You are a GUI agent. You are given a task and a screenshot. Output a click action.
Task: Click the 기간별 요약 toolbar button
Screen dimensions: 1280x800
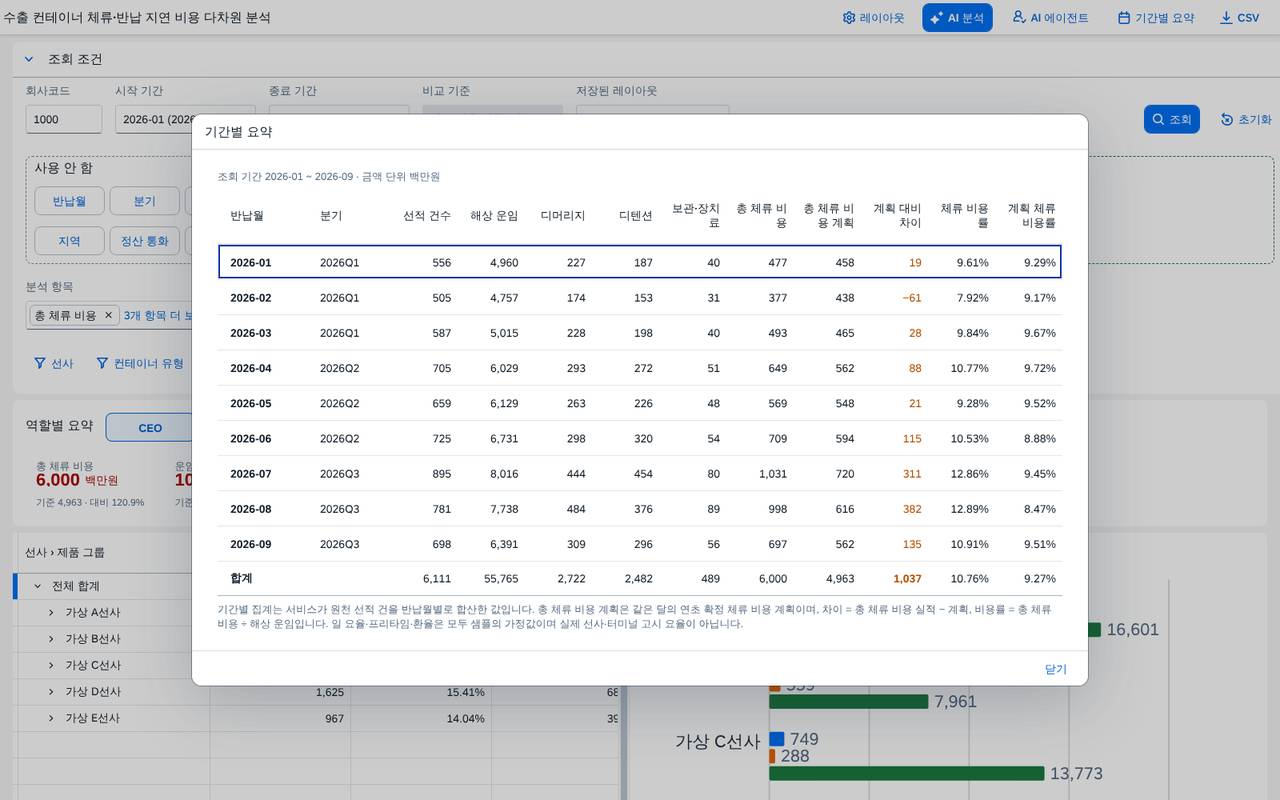coord(1156,18)
